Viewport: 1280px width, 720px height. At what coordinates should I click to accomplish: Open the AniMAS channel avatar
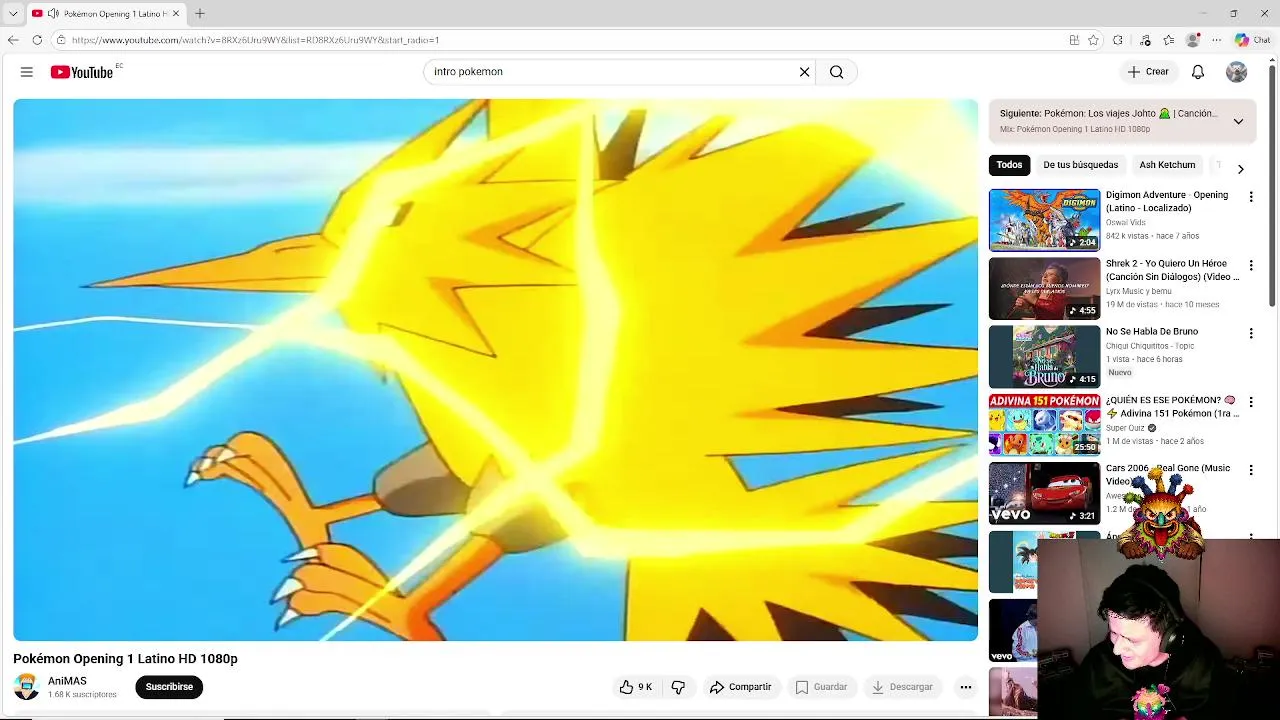coord(27,687)
